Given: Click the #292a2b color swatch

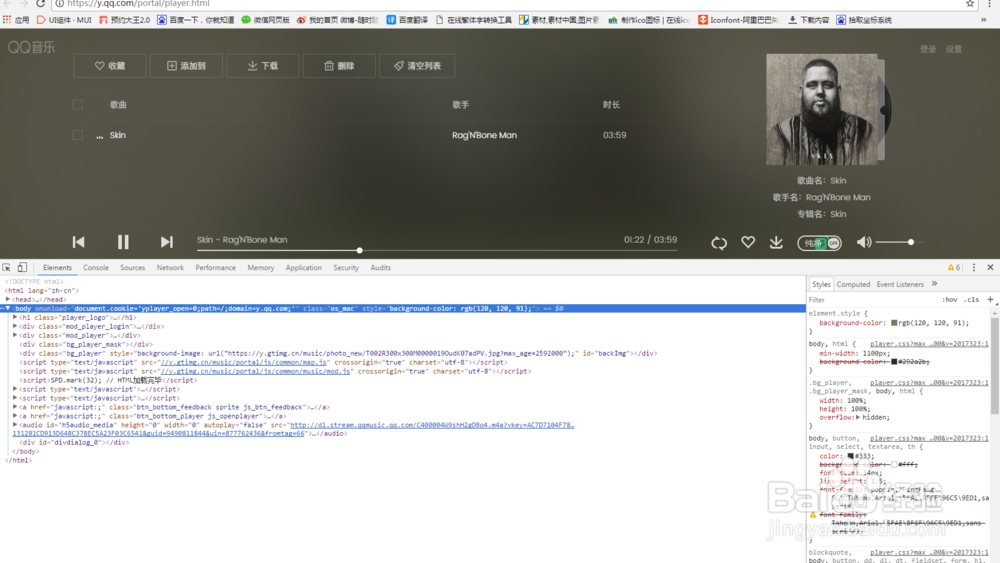Looking at the screenshot, I should 894,362.
